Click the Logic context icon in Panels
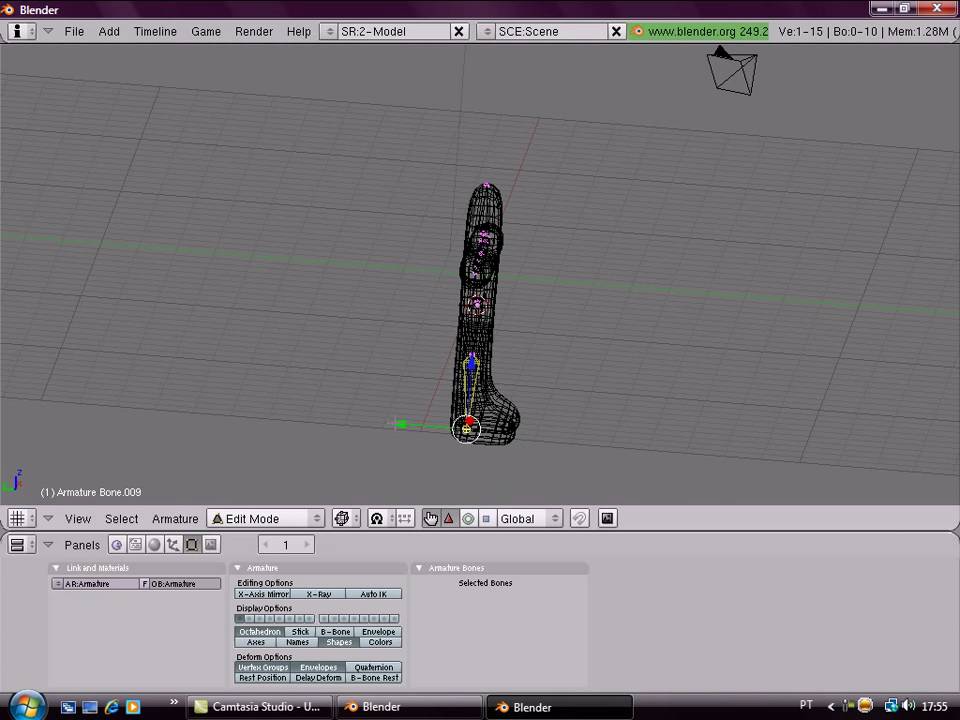Screen dimensions: 960x720 point(117,545)
